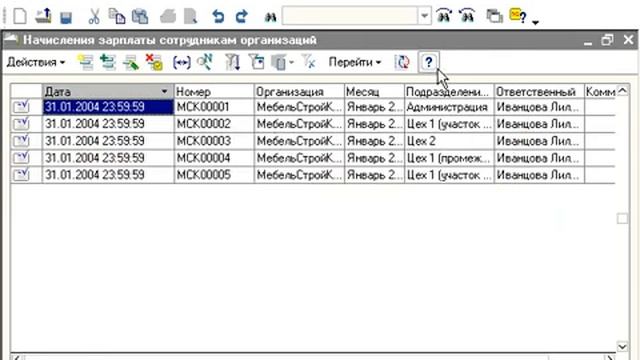Click document status icon for row МСК00001
Viewport: 640px width, 360px height.
(x=21, y=107)
